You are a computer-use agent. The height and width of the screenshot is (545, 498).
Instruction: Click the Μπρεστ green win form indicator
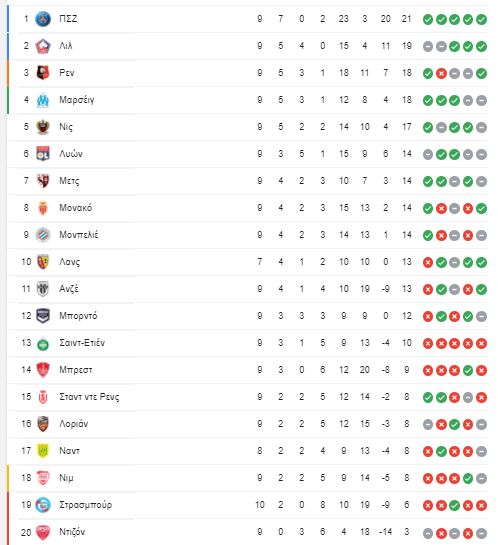(x=468, y=371)
